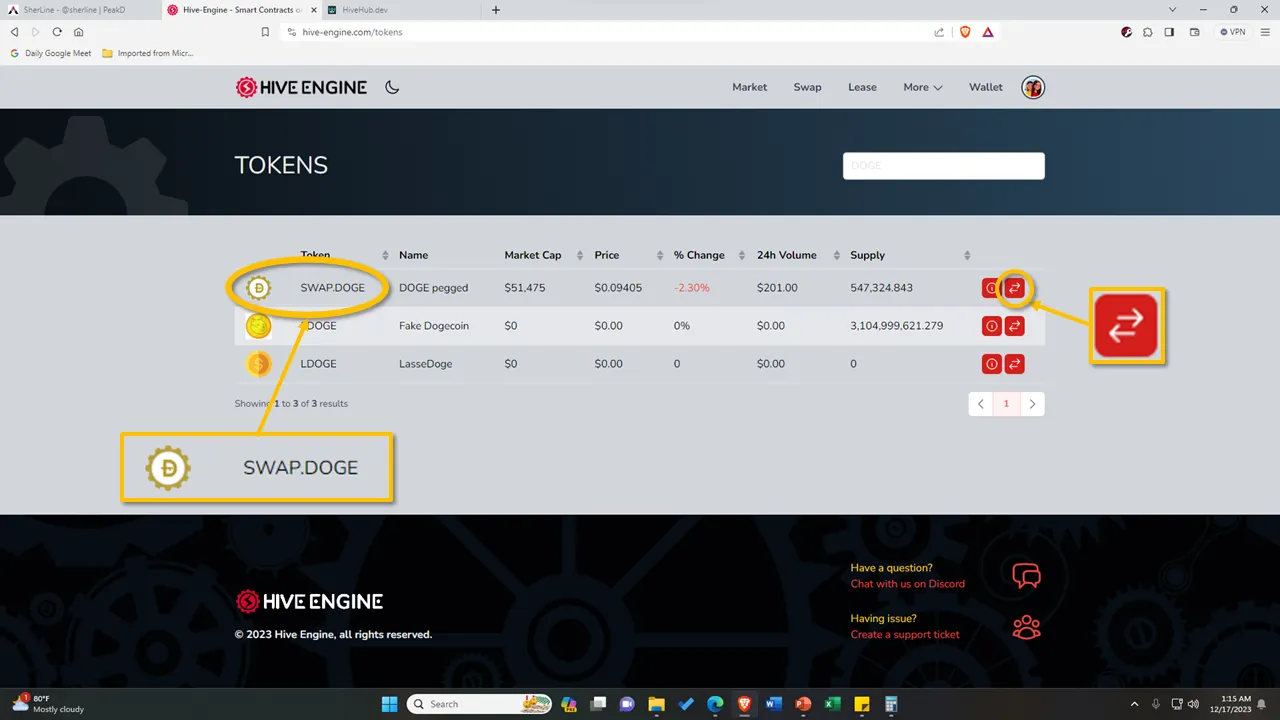
Task: Click the address bar URL
Action: [x=352, y=32]
